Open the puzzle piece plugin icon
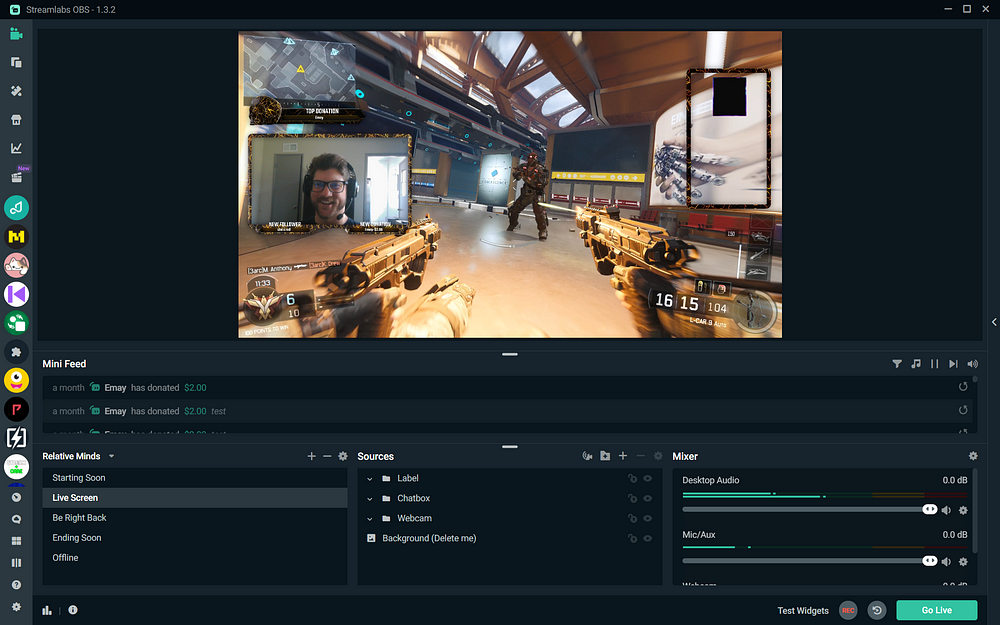 pyautogui.click(x=16, y=351)
